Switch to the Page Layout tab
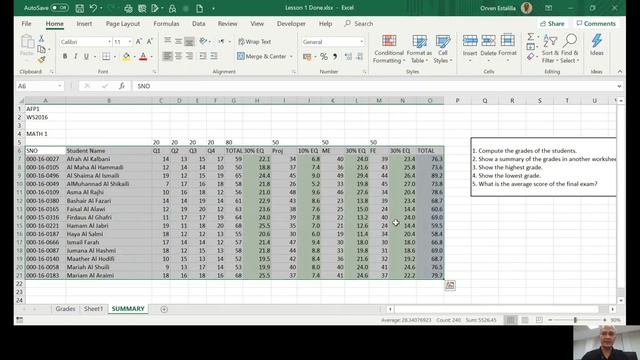Screen dimensions: 640x360 coord(123,24)
